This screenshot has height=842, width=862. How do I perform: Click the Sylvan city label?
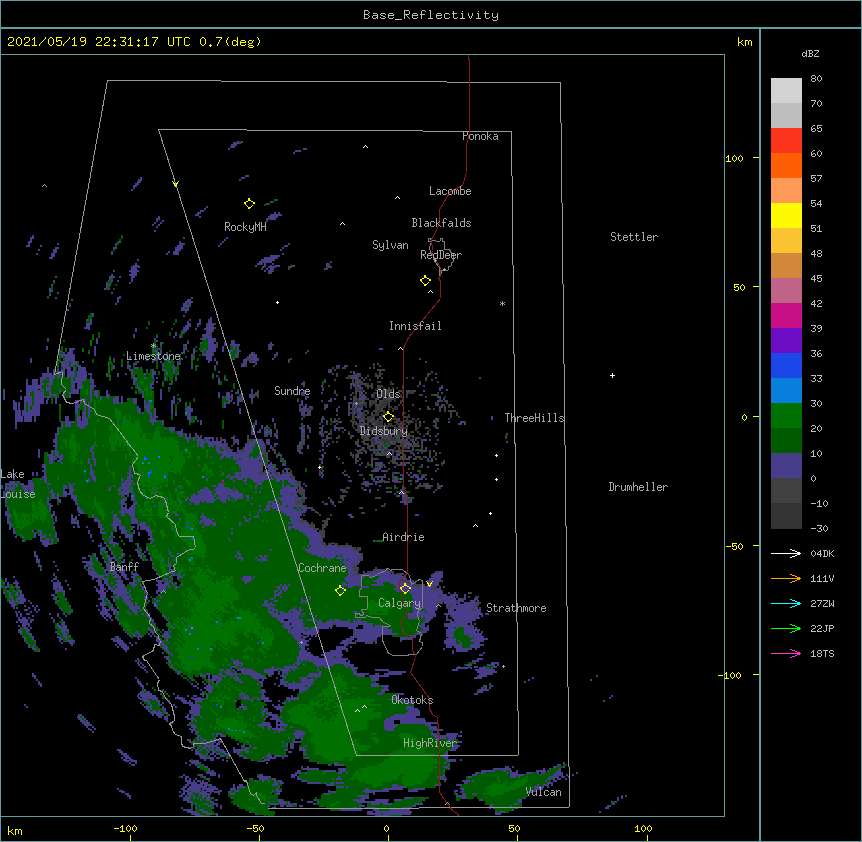coord(390,245)
